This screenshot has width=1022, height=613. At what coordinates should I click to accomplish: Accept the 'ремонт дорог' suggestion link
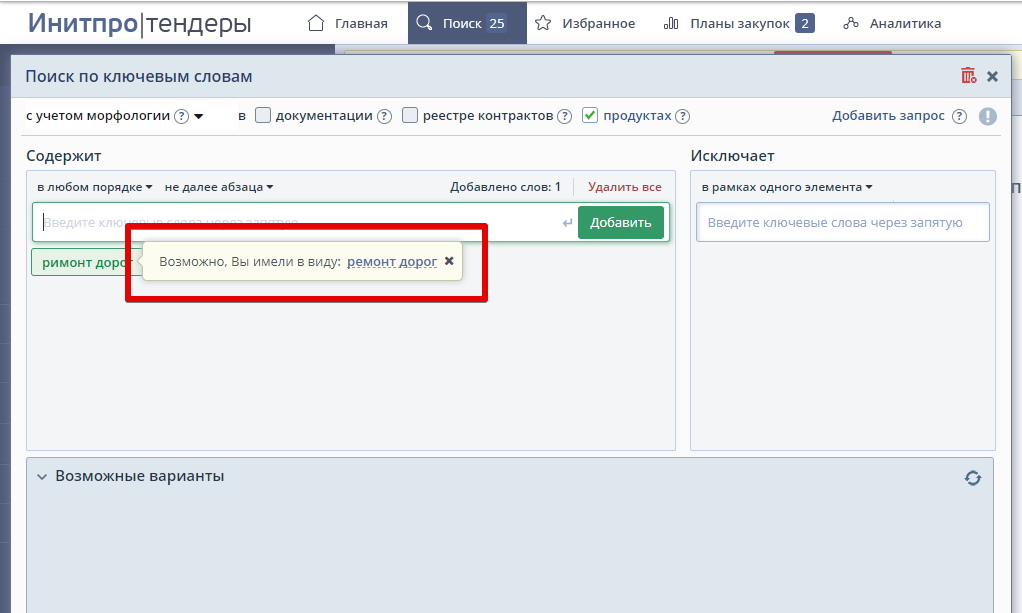click(392, 262)
